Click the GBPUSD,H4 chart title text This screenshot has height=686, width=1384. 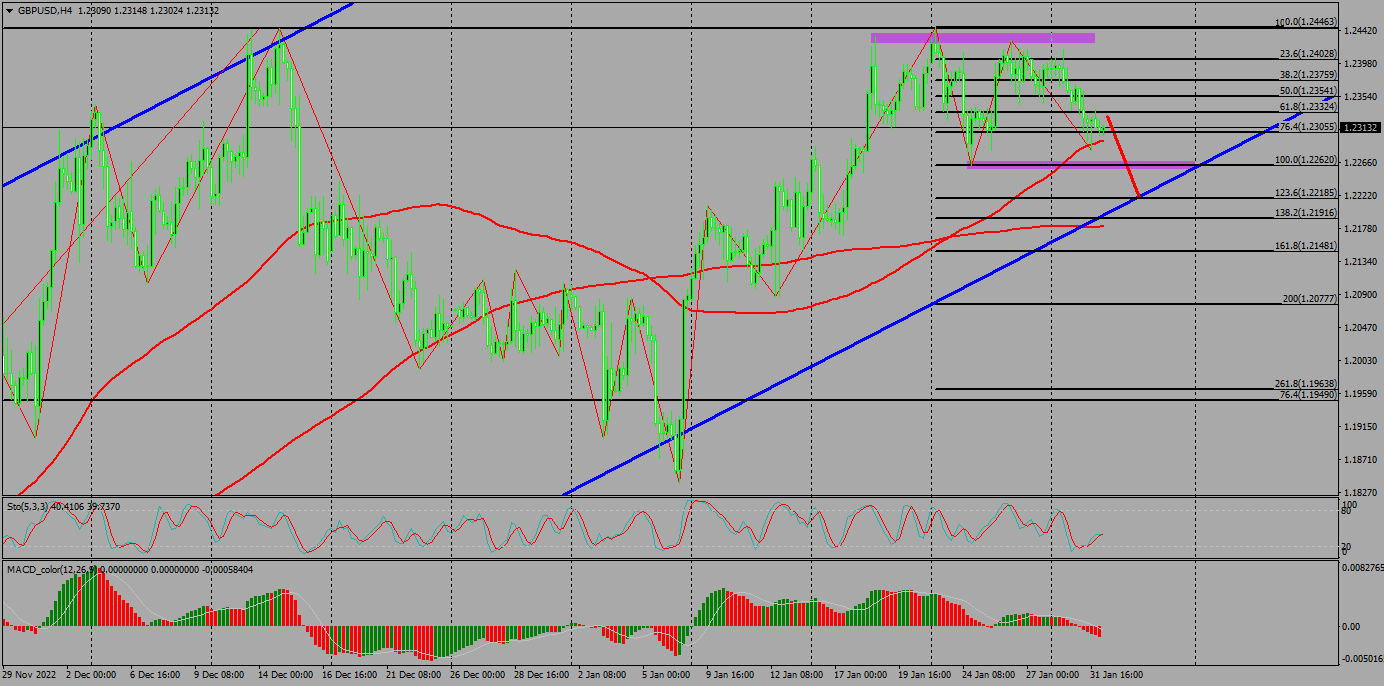[45, 10]
